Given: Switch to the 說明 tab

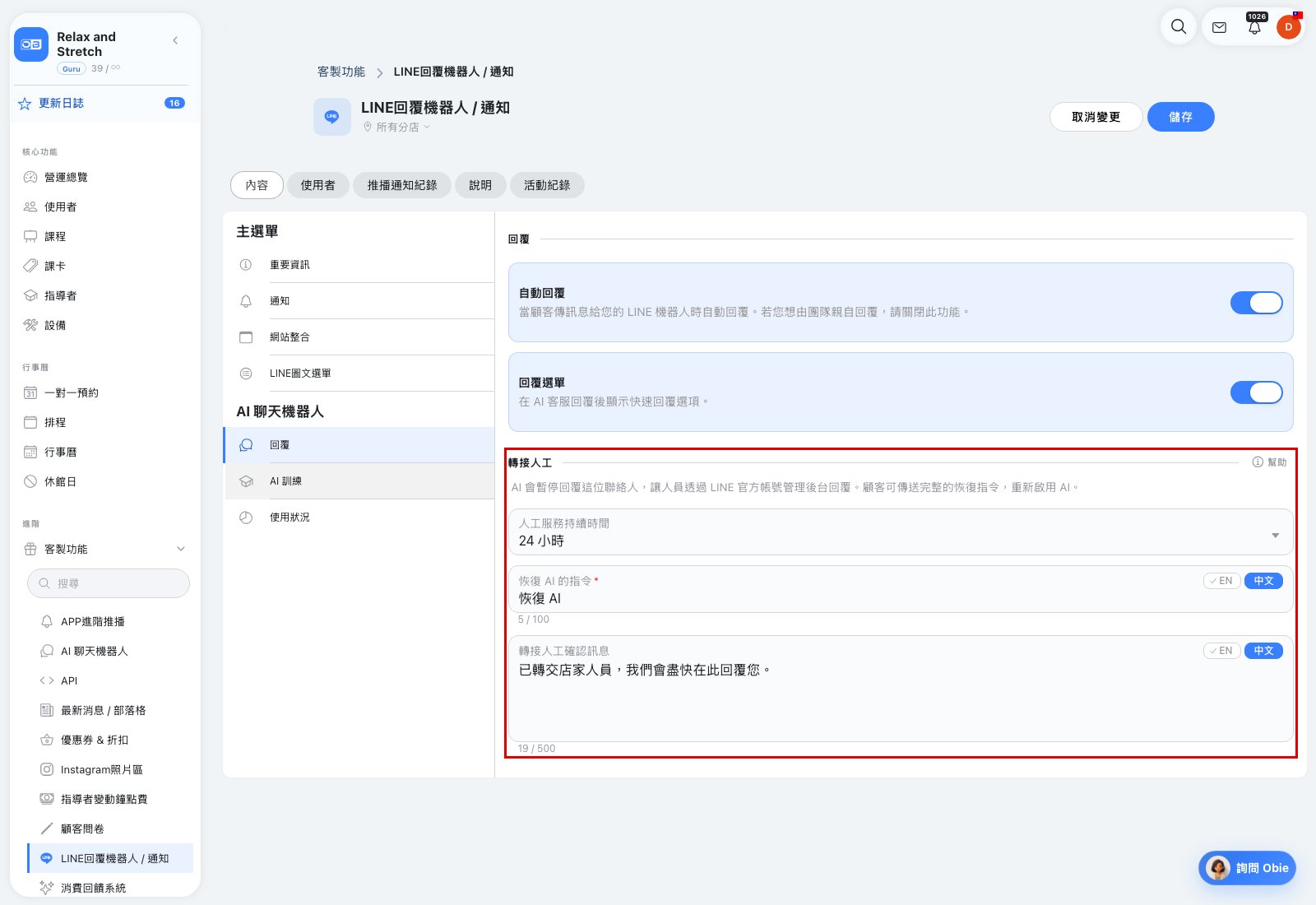Looking at the screenshot, I should (480, 185).
